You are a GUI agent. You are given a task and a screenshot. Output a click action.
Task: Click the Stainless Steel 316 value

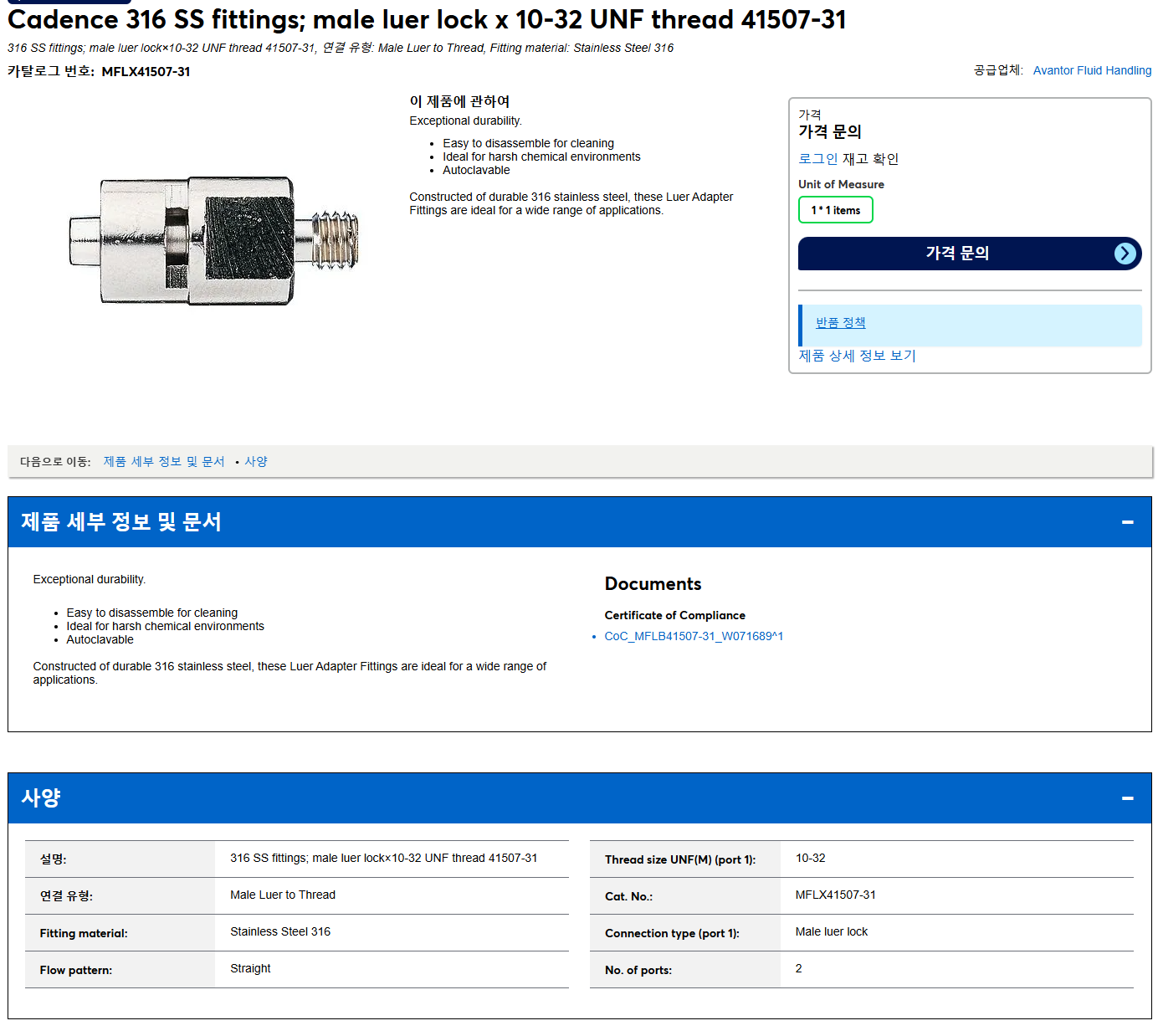[x=280, y=931]
